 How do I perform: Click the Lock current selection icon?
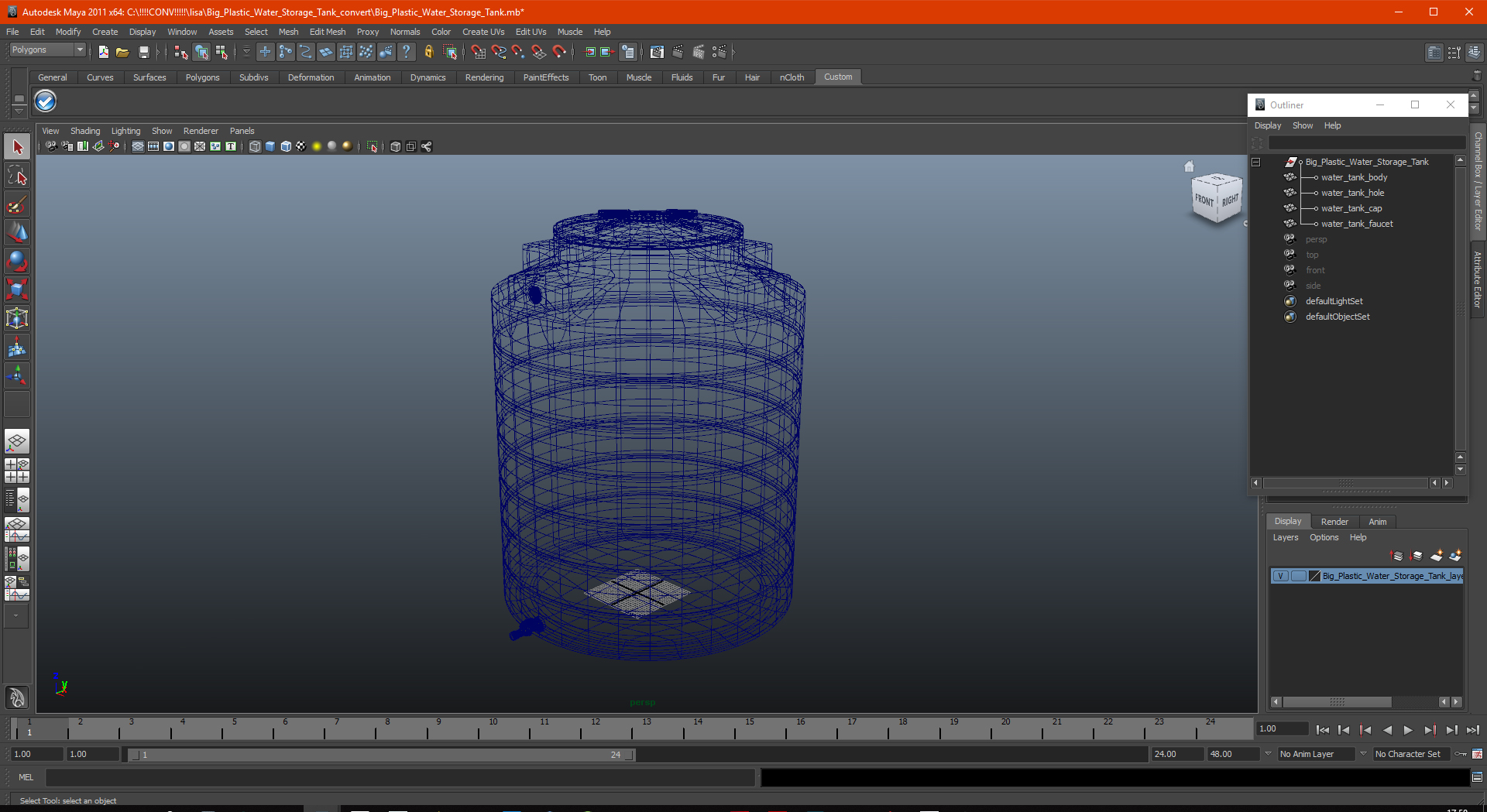point(428,52)
